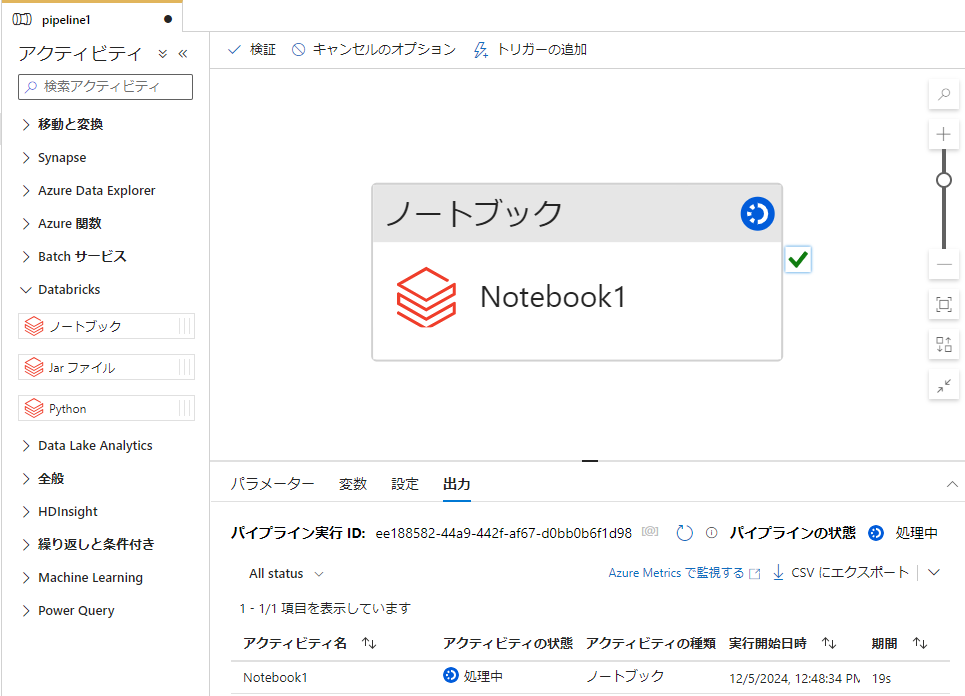Image resolution: width=965 pixels, height=696 pixels.
Task: Click the collapse canvas arrows icon
Action: [x=943, y=386]
